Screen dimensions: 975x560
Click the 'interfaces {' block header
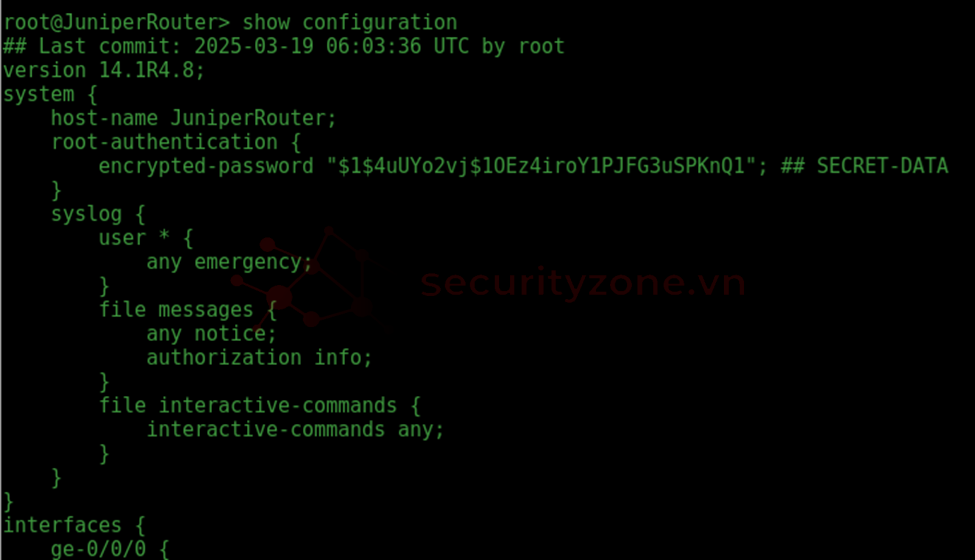pos(74,525)
